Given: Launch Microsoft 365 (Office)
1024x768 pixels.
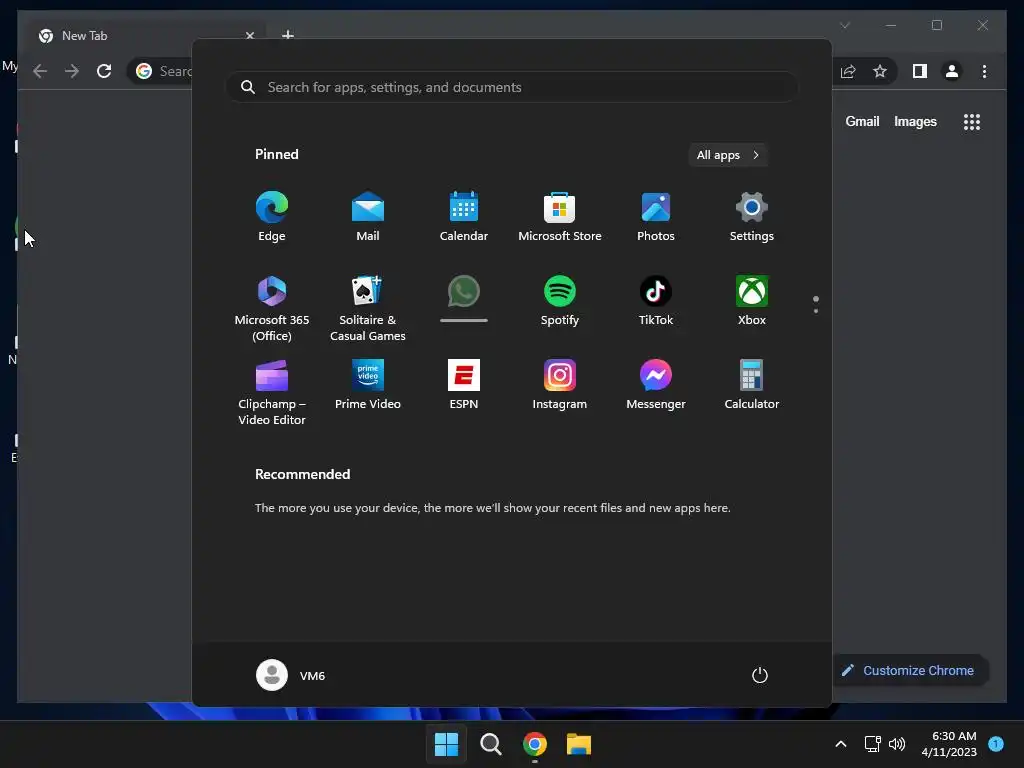Looking at the screenshot, I should coord(272,308).
